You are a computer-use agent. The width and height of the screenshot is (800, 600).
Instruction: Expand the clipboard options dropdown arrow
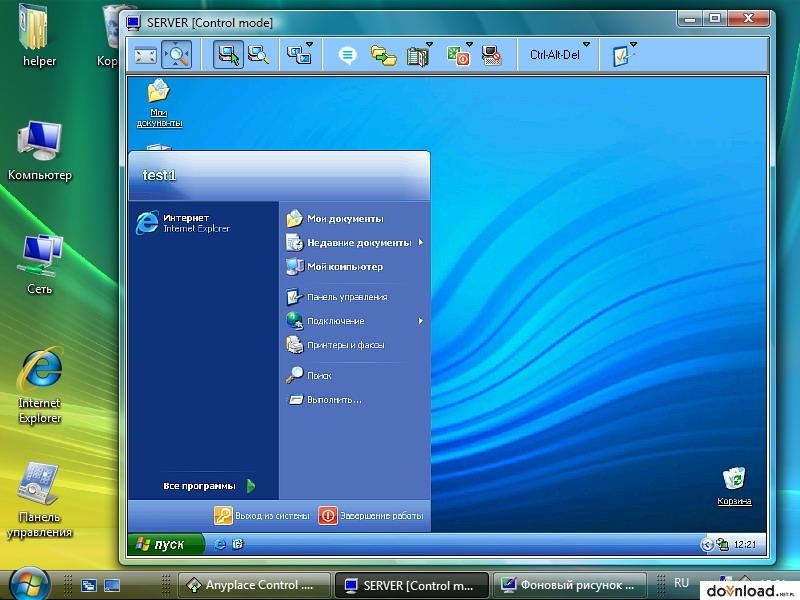pos(430,44)
